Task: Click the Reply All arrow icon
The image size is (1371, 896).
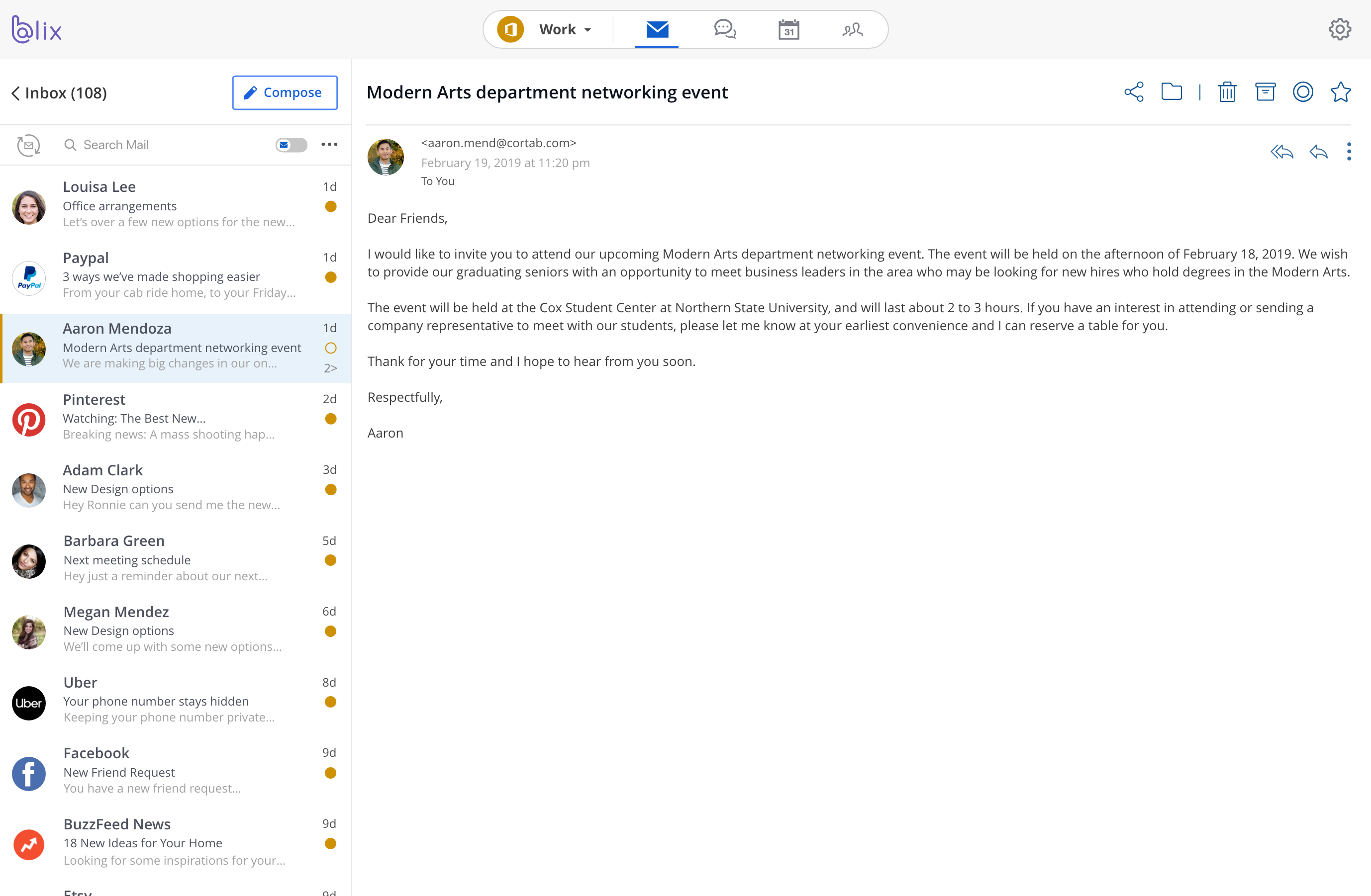Action: [1282, 152]
